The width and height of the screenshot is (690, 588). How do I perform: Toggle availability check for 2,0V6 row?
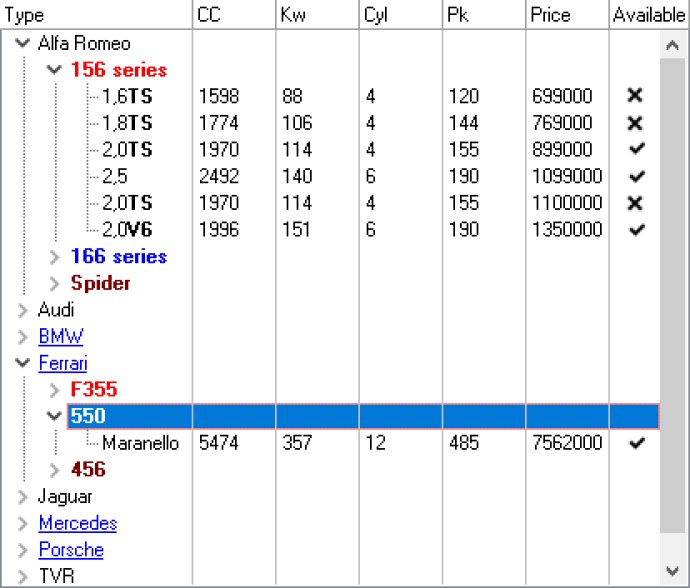coord(637,229)
